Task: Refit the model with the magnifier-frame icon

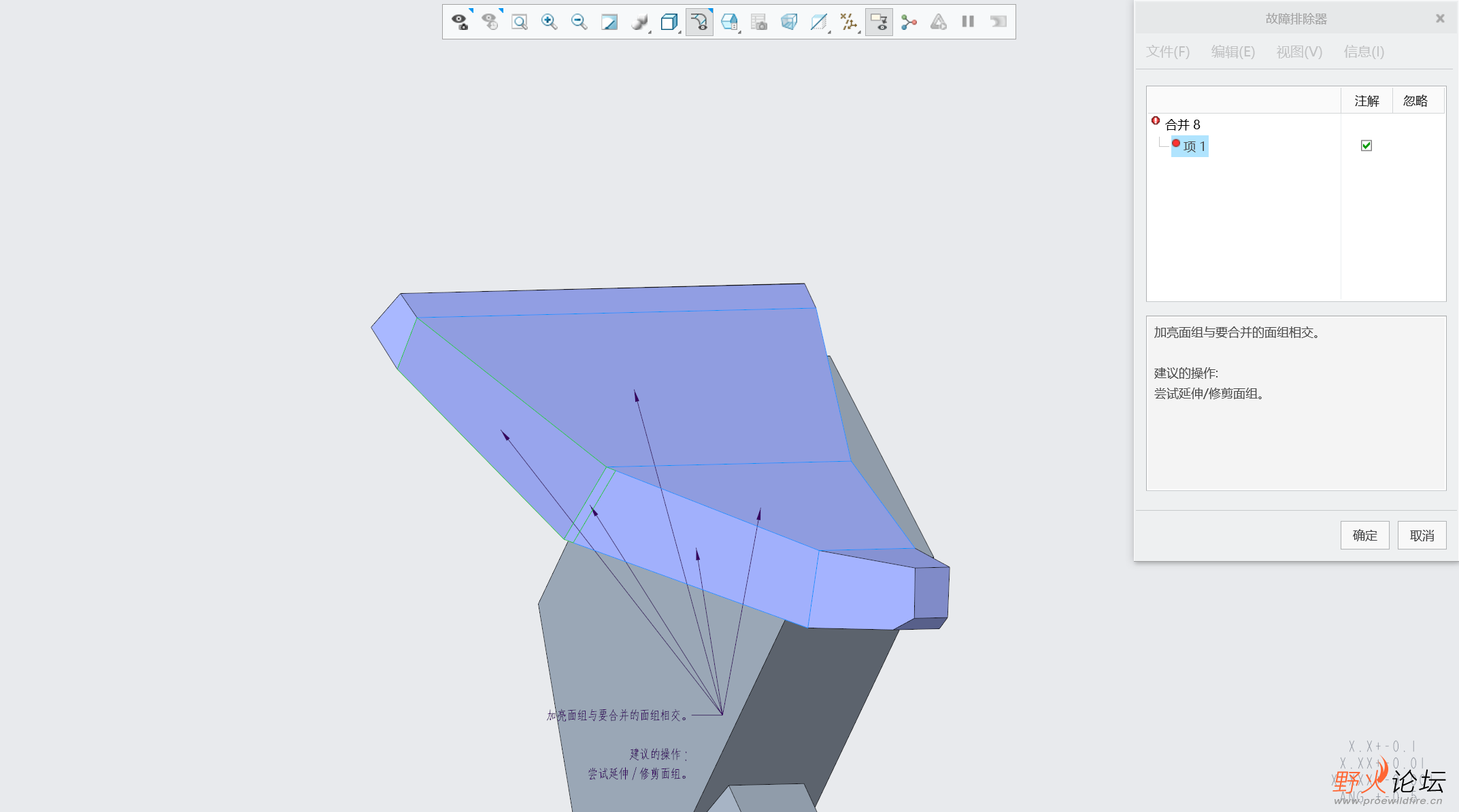Action: click(520, 22)
